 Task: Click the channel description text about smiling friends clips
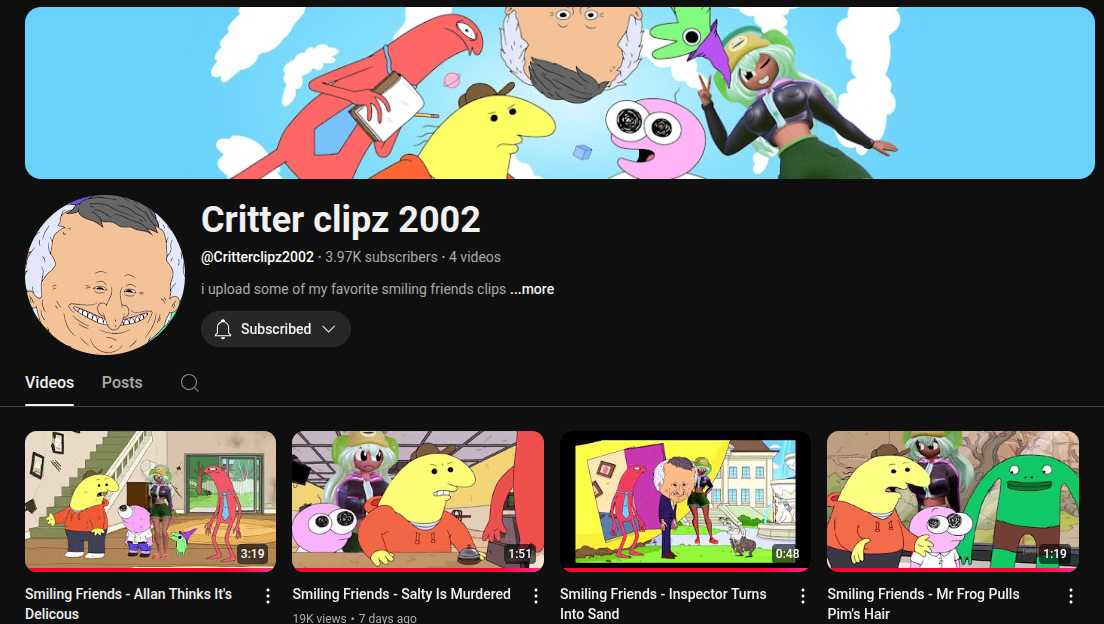353,289
